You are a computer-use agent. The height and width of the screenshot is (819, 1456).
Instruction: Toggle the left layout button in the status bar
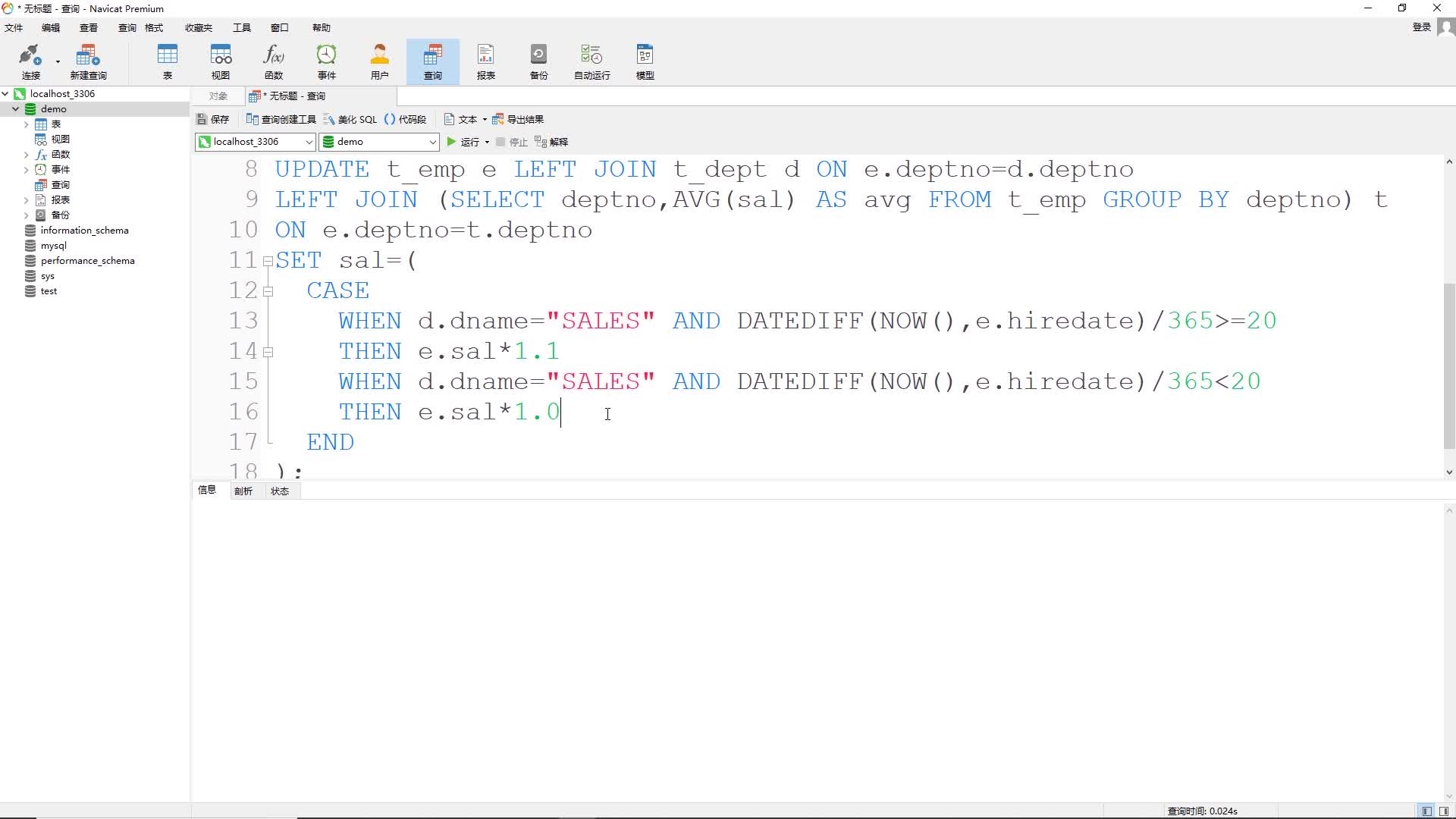point(1426,811)
